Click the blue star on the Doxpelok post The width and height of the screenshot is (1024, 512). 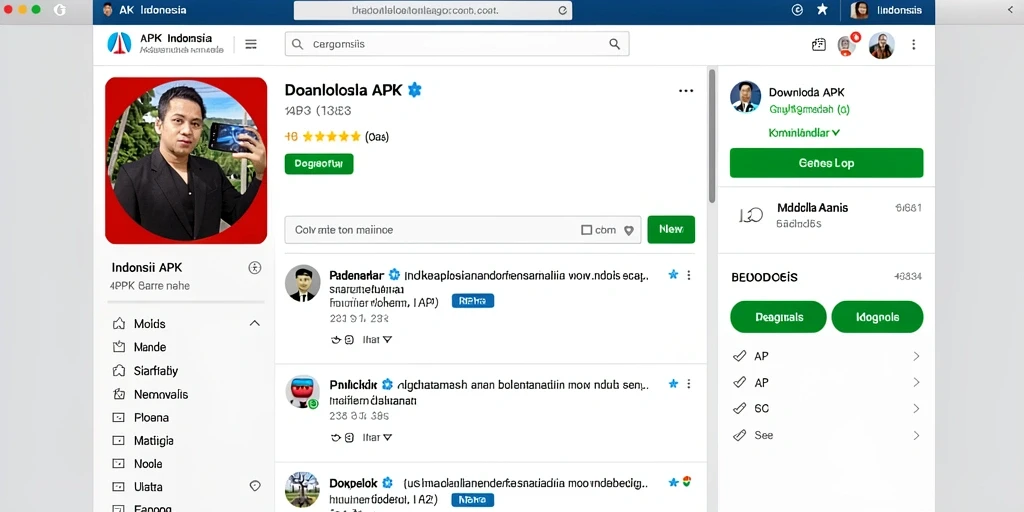(x=673, y=482)
